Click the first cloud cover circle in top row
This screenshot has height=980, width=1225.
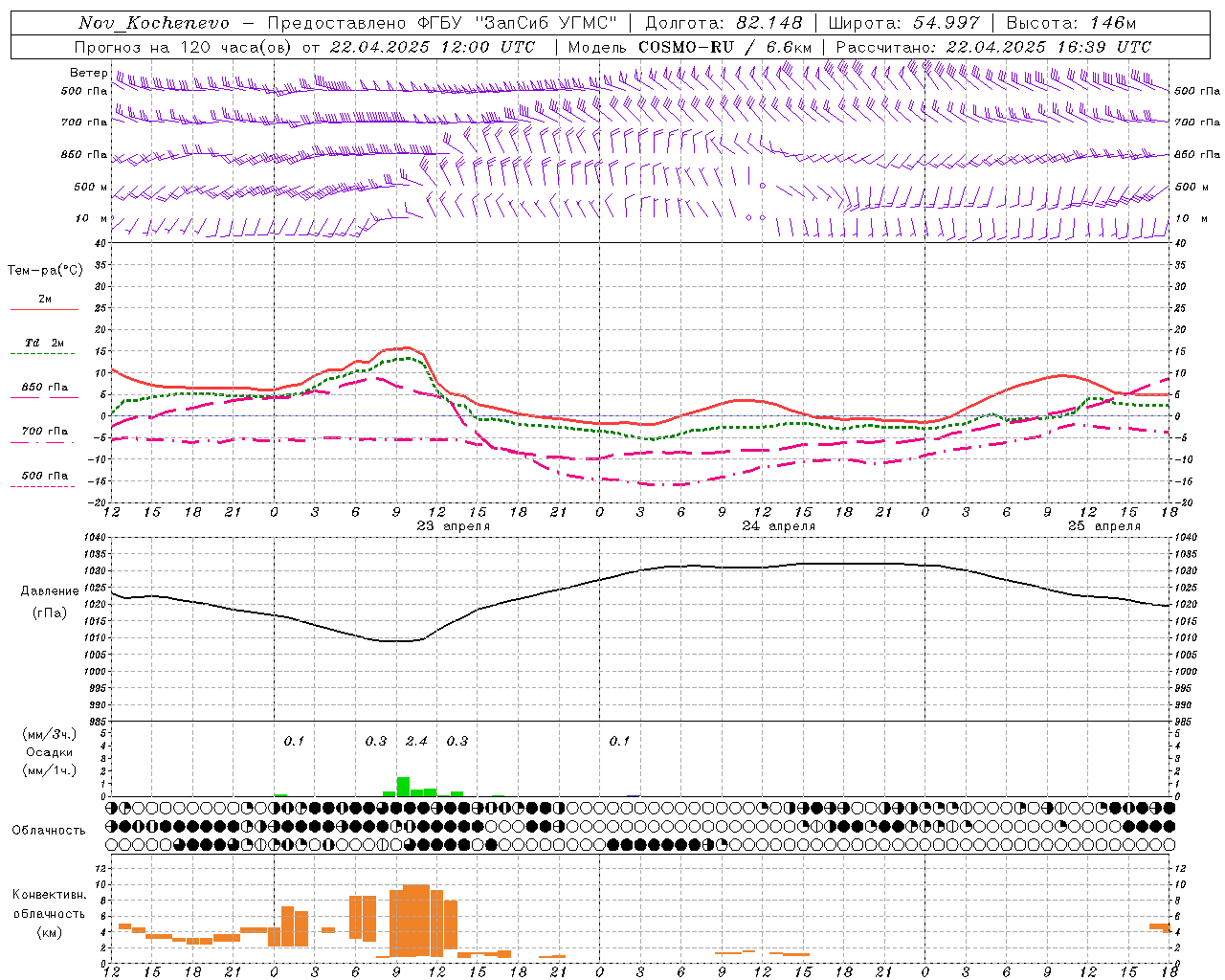click(x=112, y=808)
